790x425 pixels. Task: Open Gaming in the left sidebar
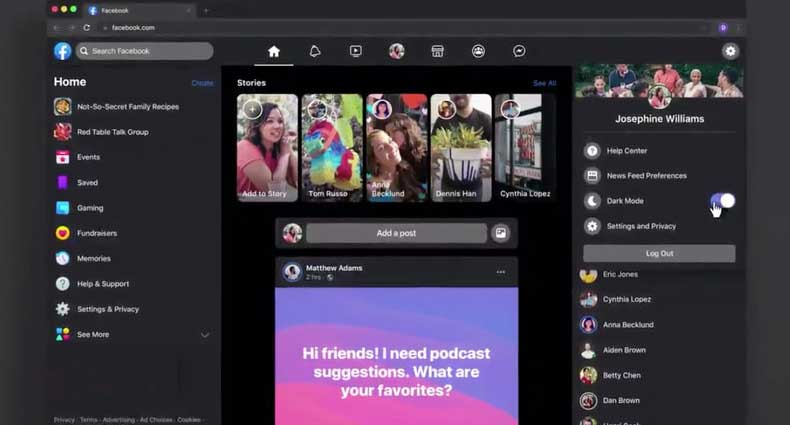click(90, 208)
